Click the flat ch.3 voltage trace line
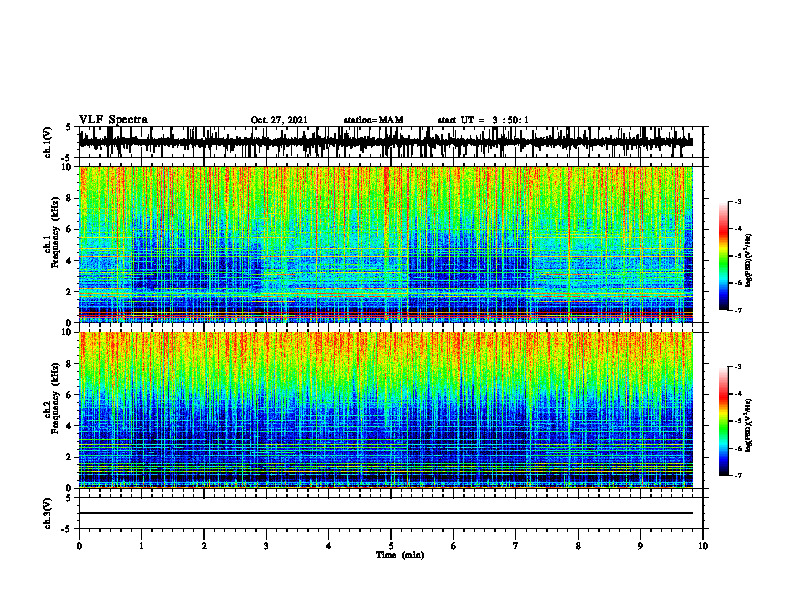Viewport: 792px width, 612px height. click(x=386, y=513)
